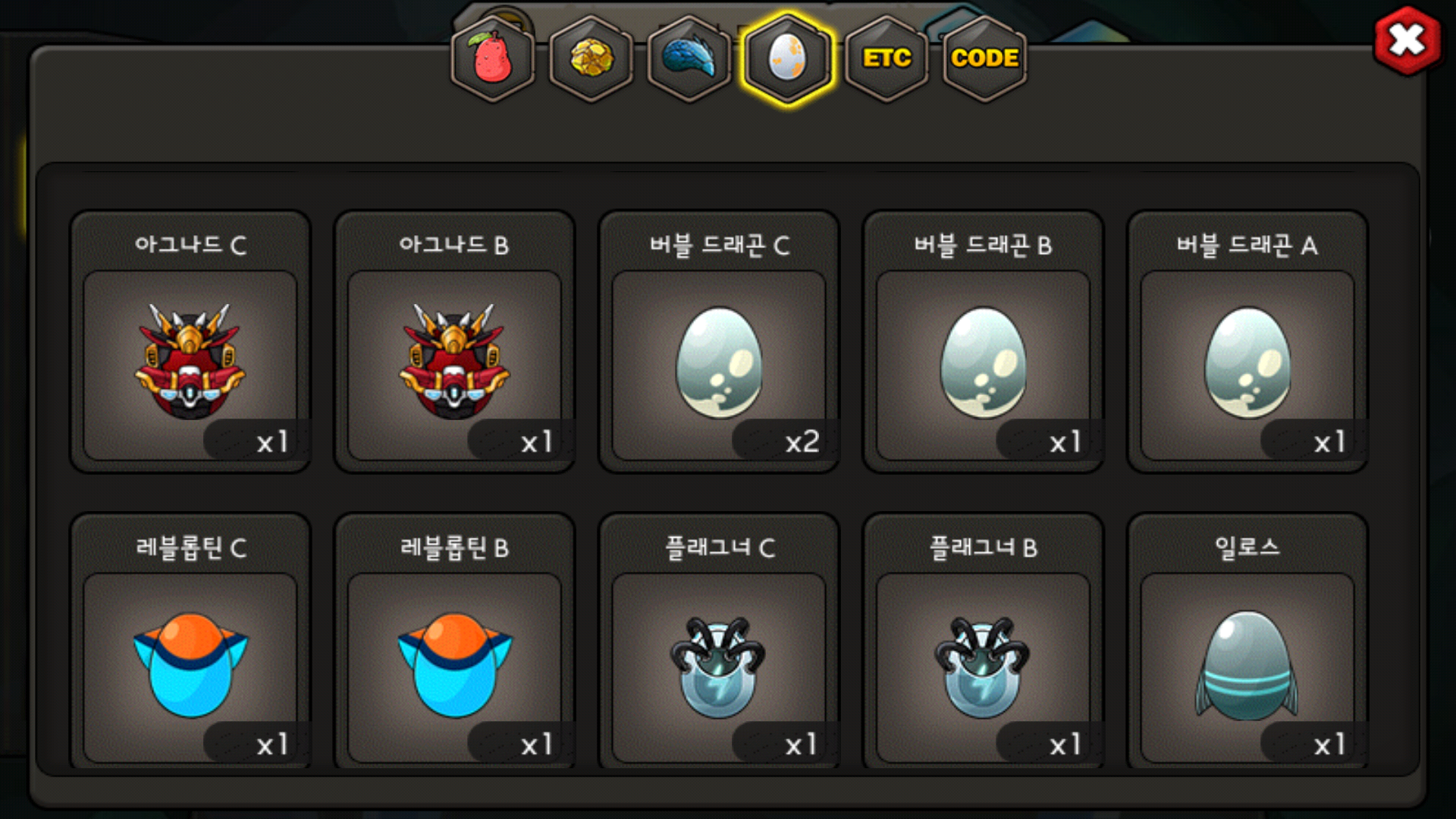
Task: Click the x2 count on 버블 드래곤 C
Action: coord(802,441)
